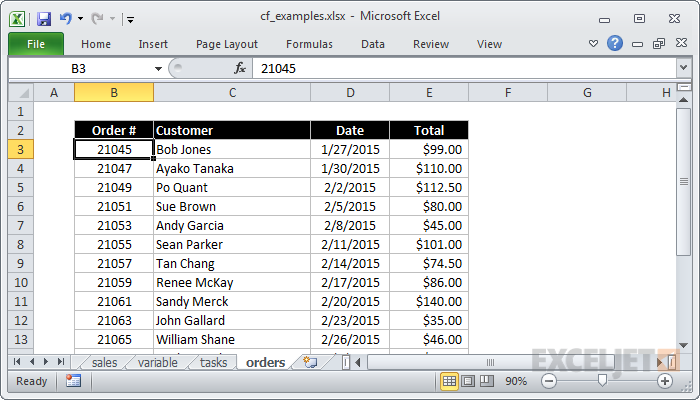Click the Insert Function fx icon
This screenshot has width=700, height=400.
[x=240, y=68]
